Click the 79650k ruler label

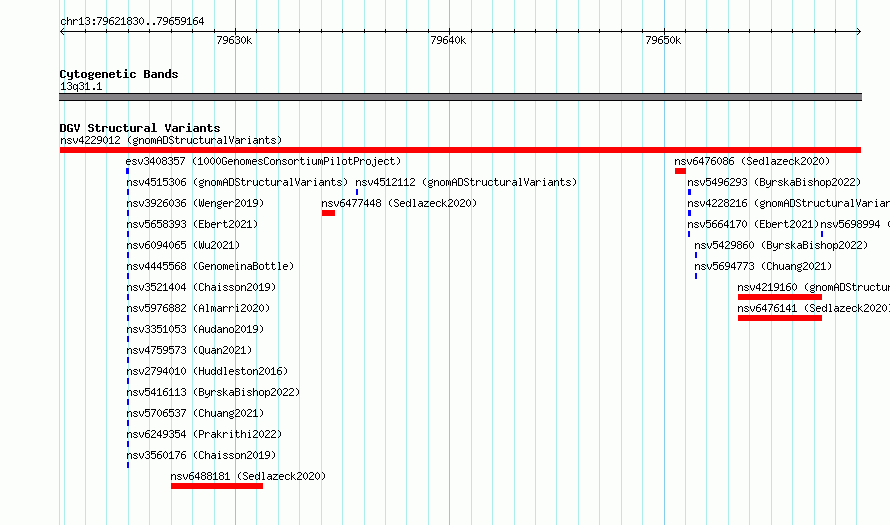coord(663,40)
